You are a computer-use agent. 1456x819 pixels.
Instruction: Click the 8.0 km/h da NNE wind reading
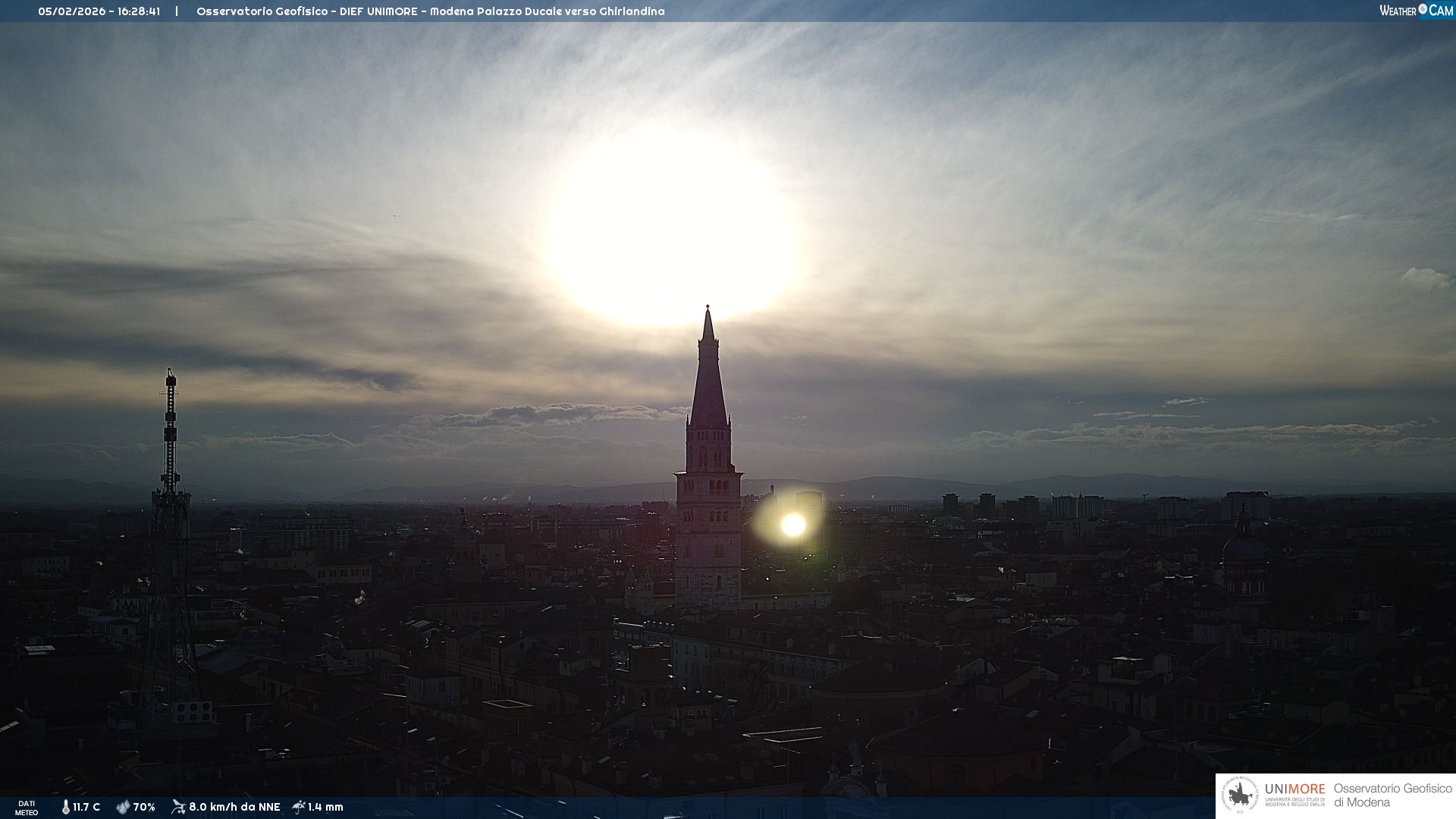[x=234, y=808]
